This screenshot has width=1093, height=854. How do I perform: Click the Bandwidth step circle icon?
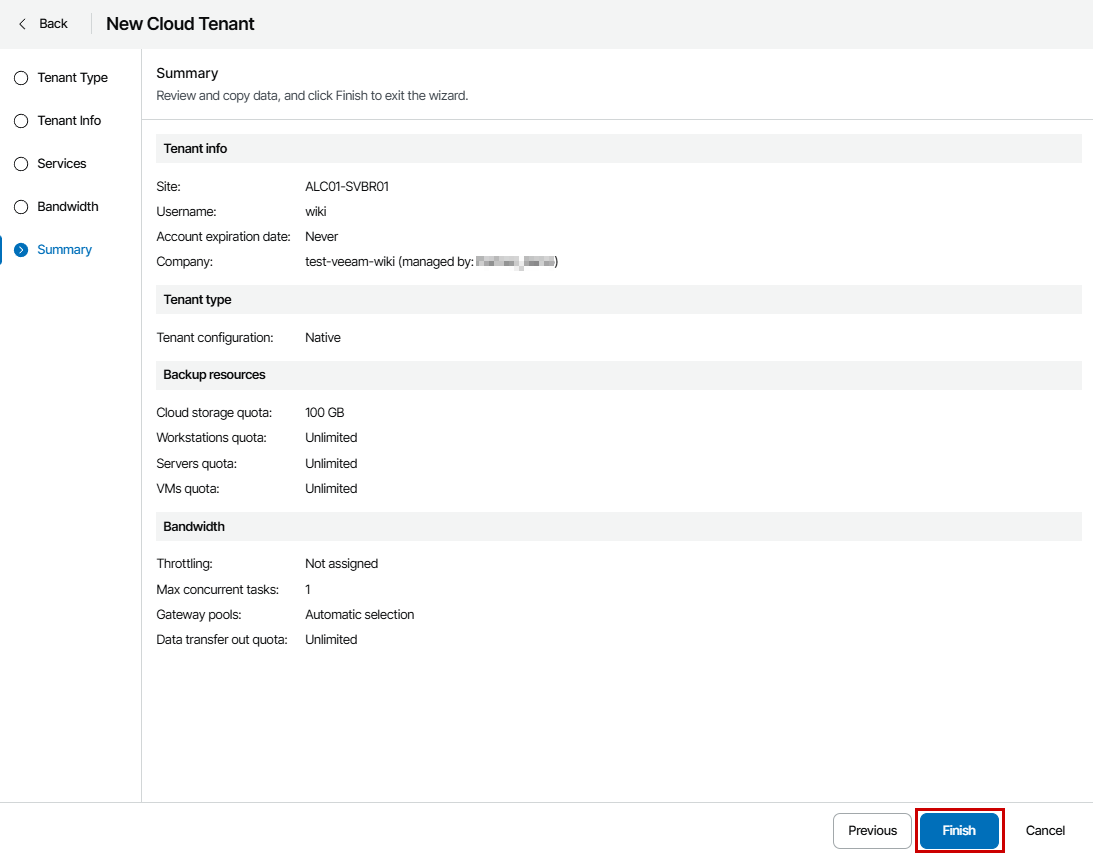point(20,206)
